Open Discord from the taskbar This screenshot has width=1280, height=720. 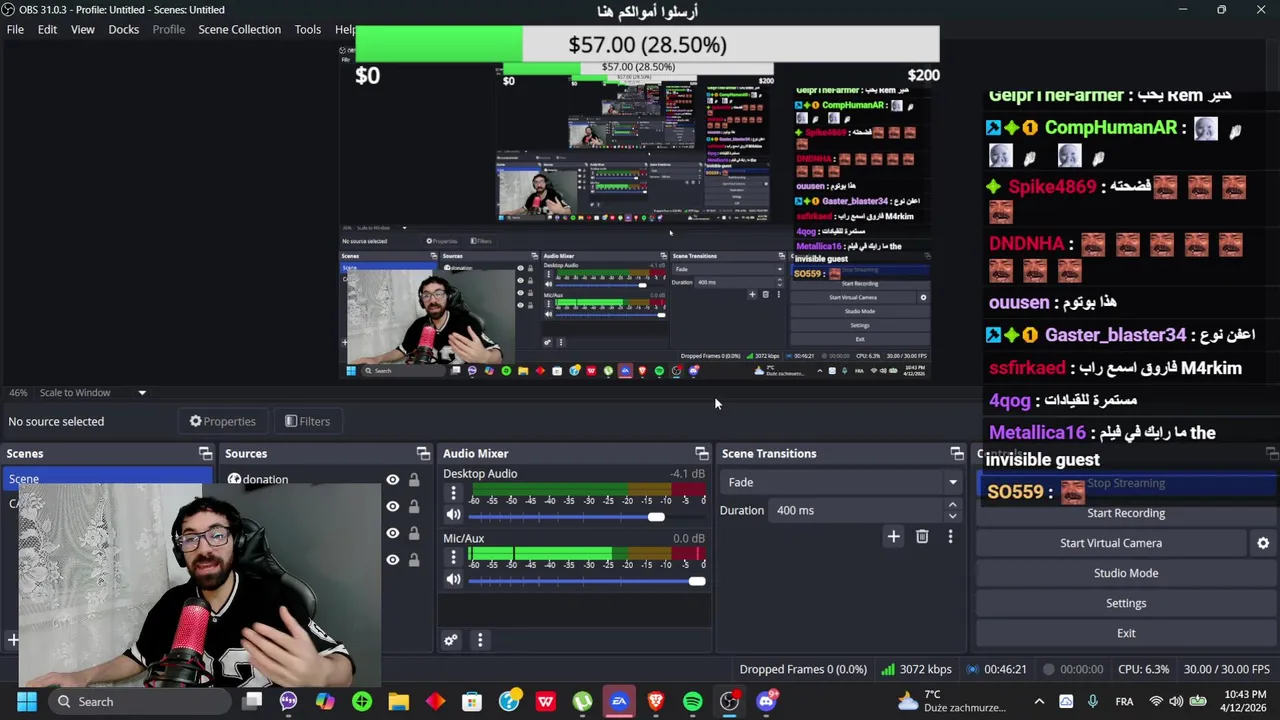766,701
